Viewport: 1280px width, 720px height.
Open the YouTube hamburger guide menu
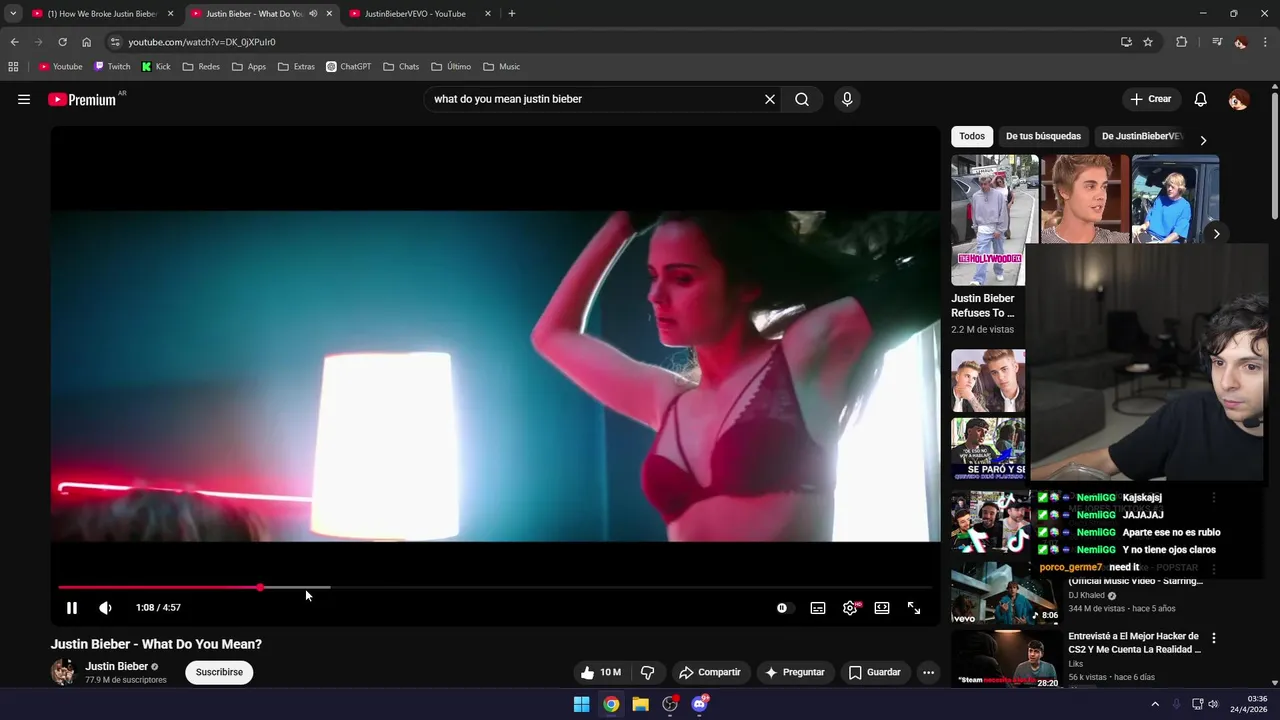pyautogui.click(x=24, y=99)
